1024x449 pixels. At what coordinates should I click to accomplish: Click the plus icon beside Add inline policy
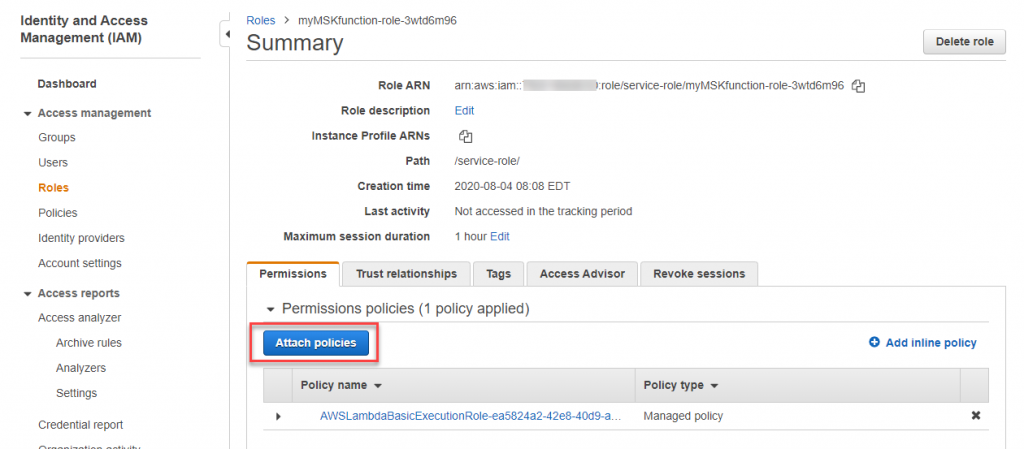click(x=874, y=343)
